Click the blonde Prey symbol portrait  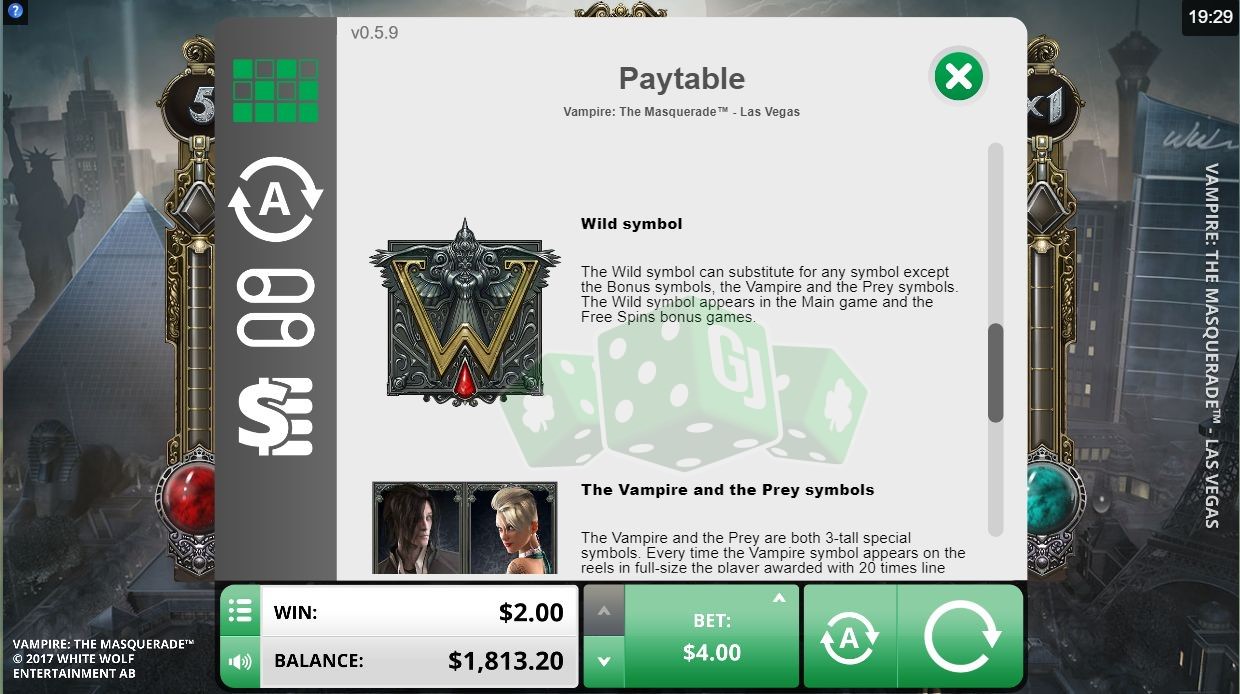click(x=511, y=529)
